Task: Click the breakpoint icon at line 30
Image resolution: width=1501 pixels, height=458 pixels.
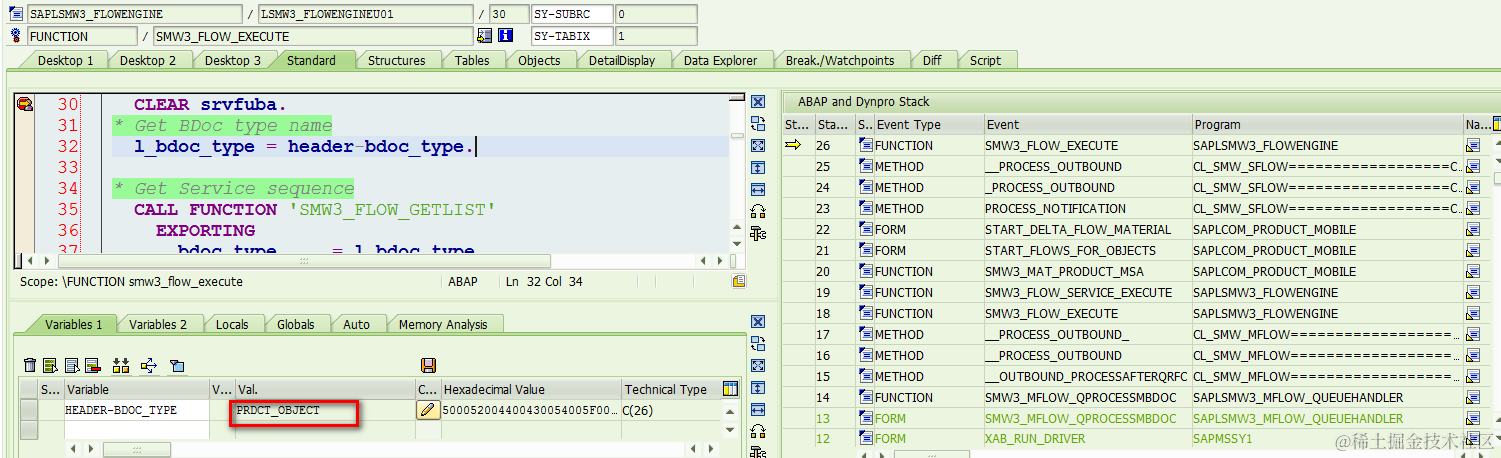Action: click(x=25, y=104)
